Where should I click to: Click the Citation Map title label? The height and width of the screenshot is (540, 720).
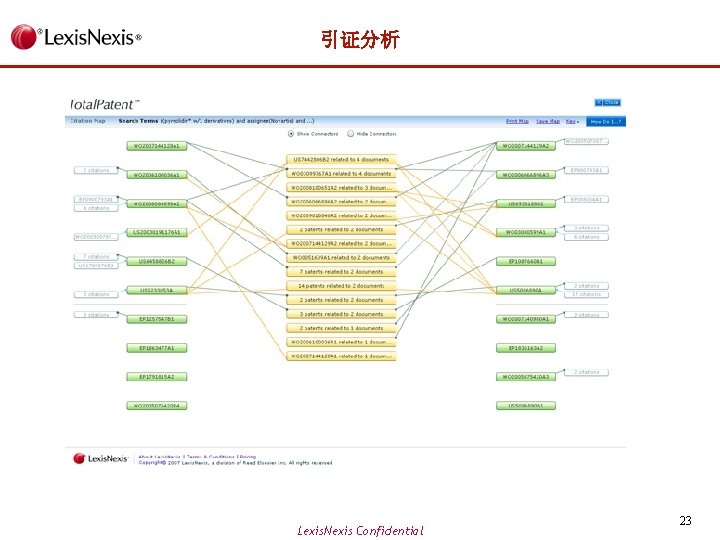tap(88, 121)
